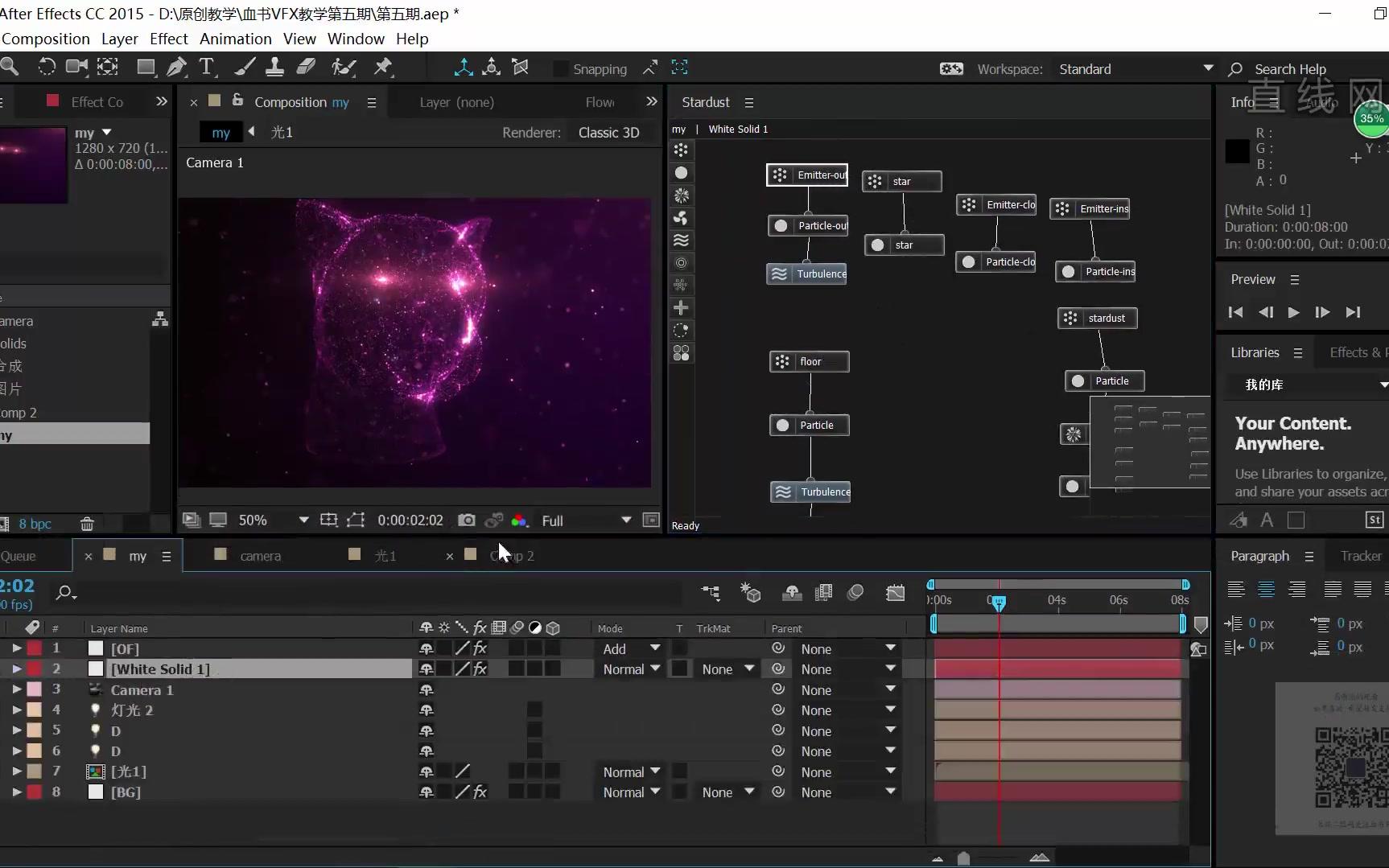Step to next frame in Preview

1322,312
